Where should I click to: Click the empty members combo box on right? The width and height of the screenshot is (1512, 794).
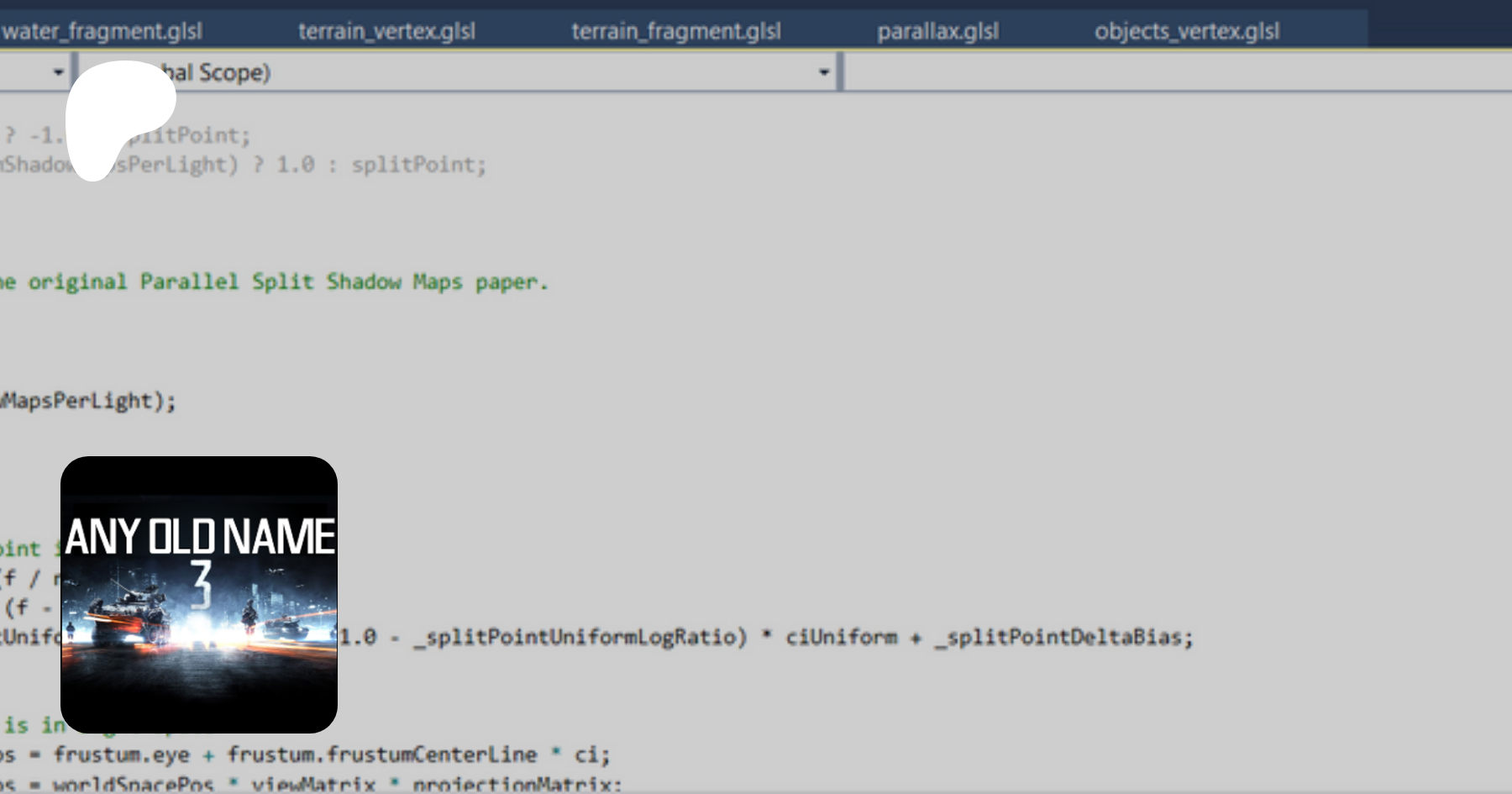[1176, 72]
